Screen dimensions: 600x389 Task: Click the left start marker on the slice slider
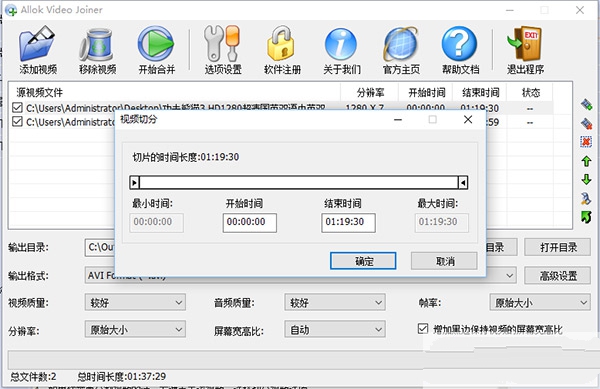coord(134,183)
